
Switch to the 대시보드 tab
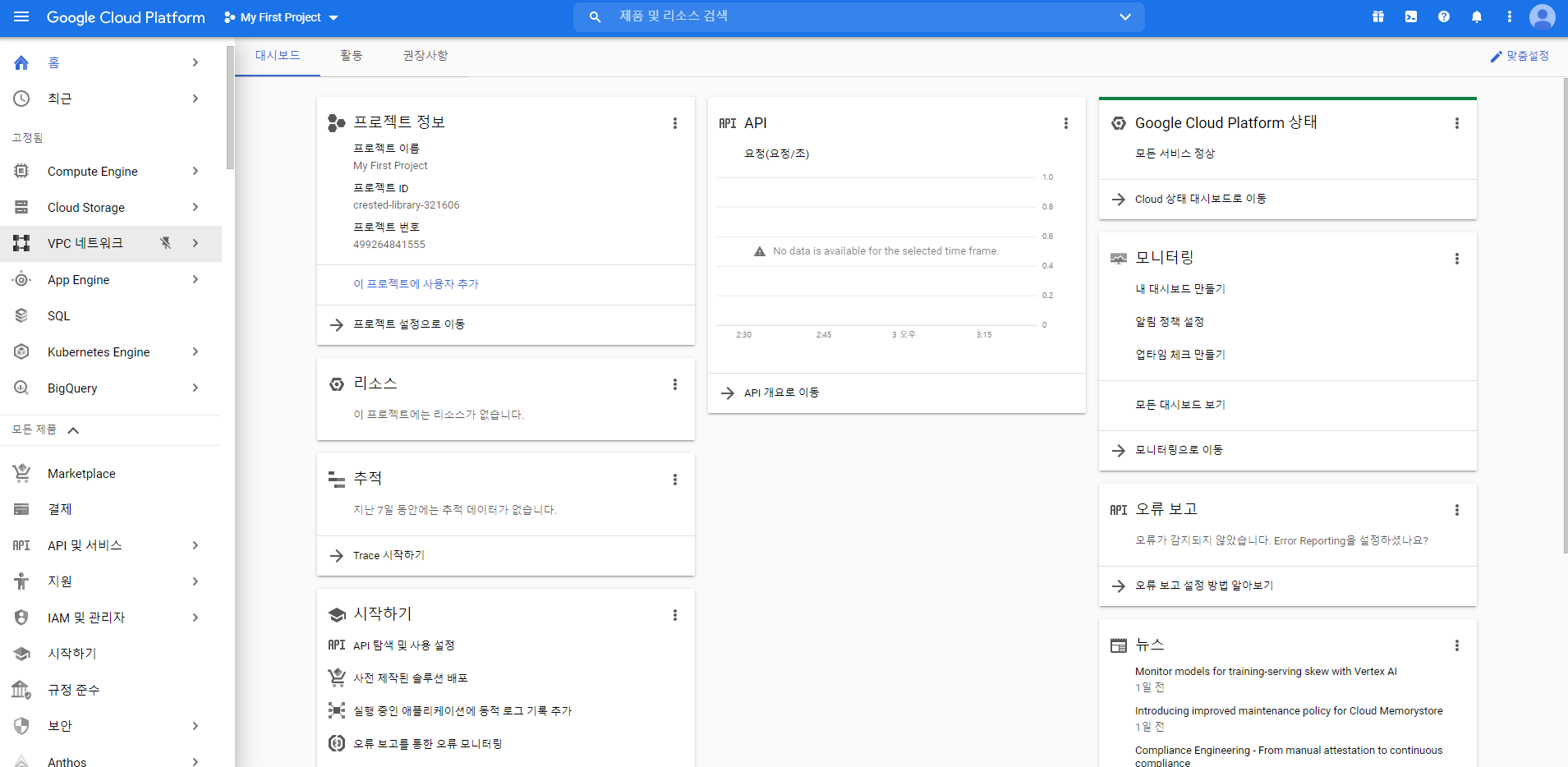(278, 56)
